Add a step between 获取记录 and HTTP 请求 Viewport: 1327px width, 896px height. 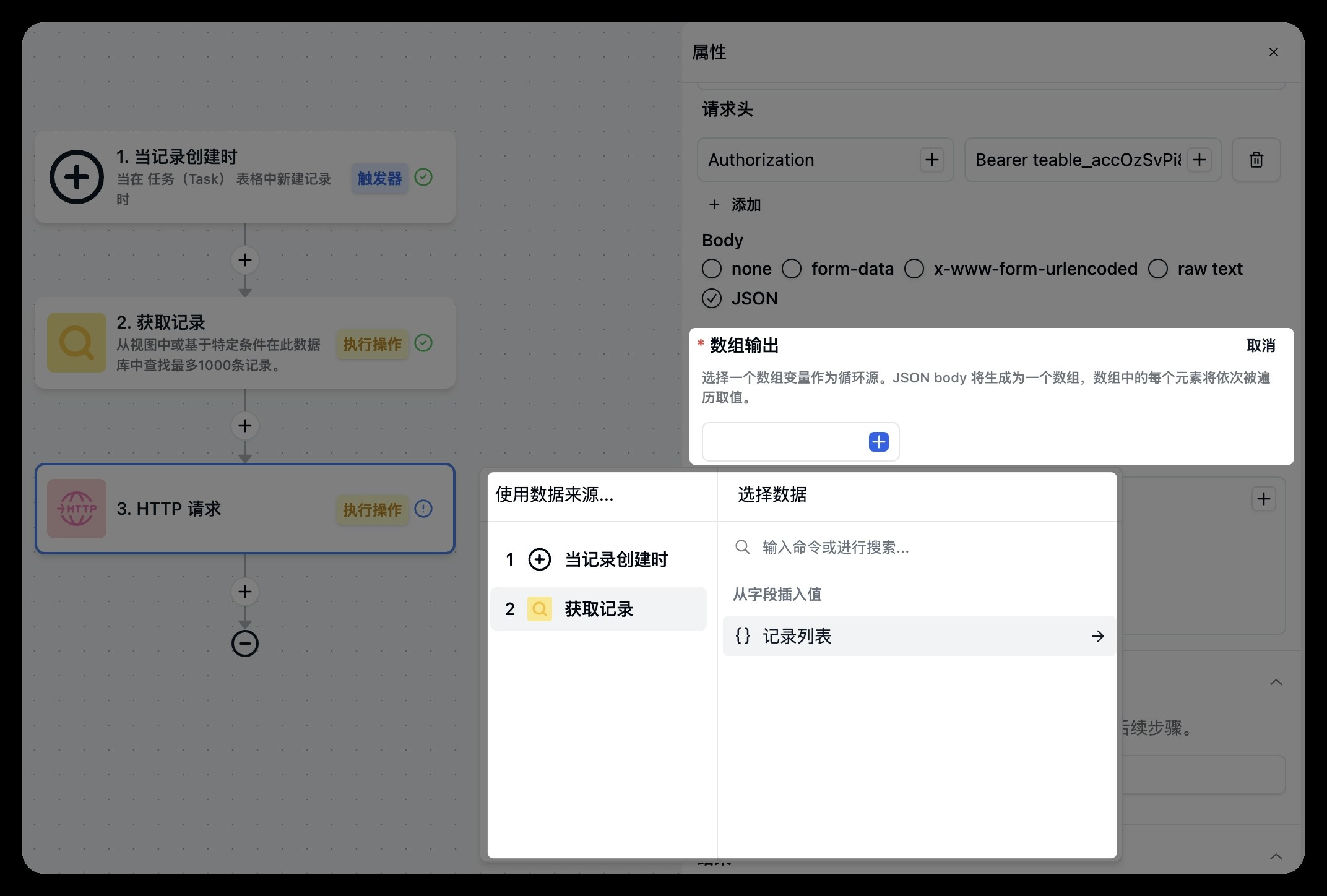click(245, 426)
